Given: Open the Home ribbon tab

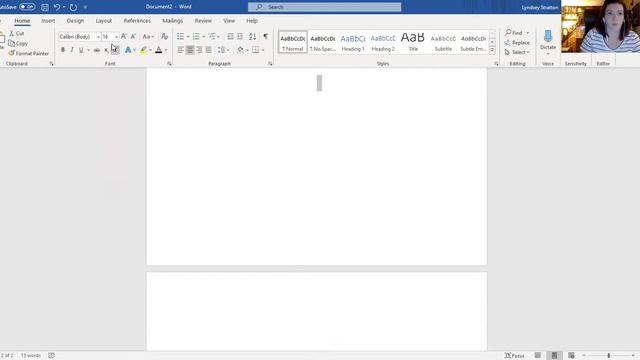Looking at the screenshot, I should pos(22,20).
